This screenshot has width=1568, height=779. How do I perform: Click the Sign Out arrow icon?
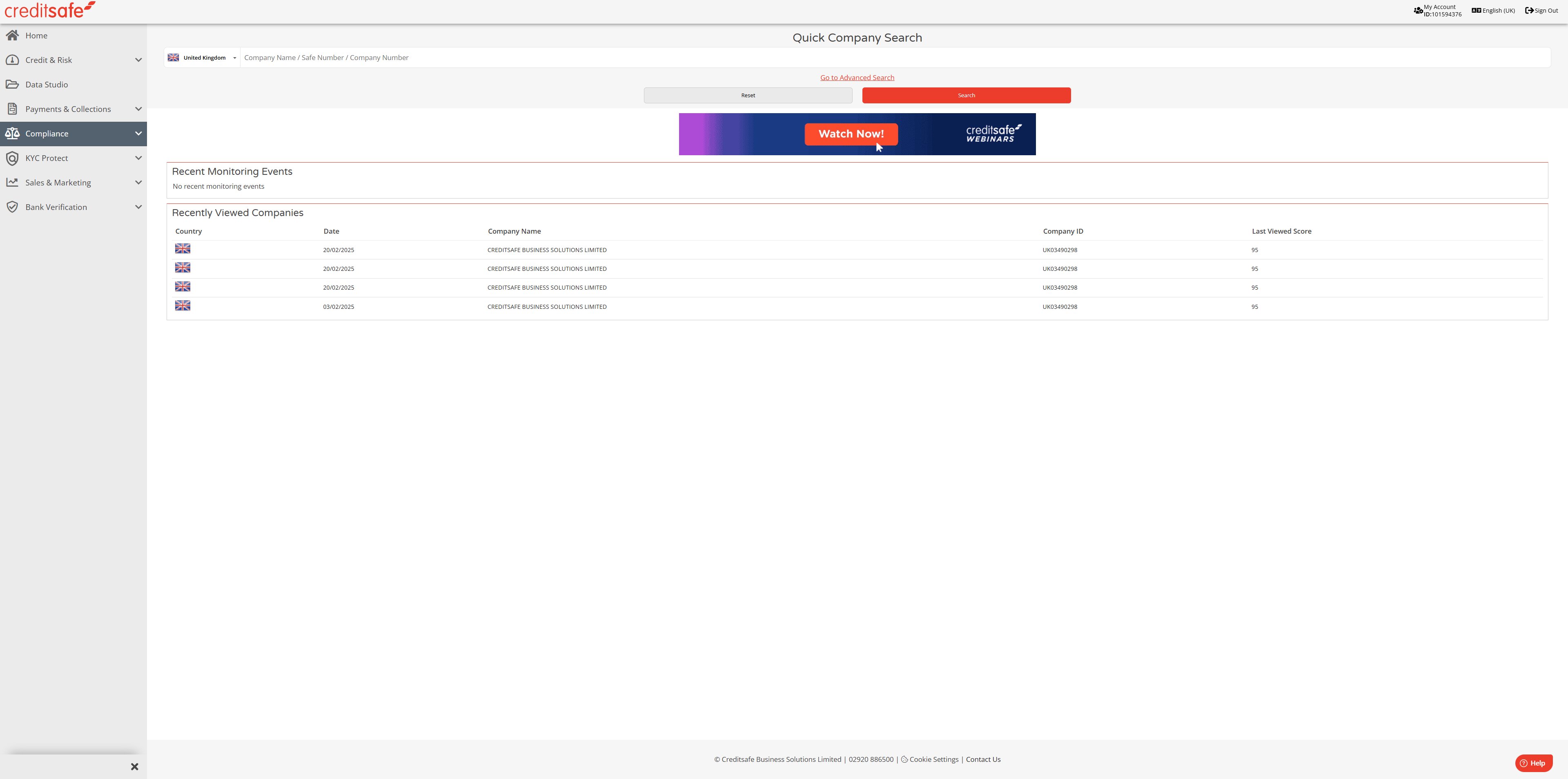pyautogui.click(x=1529, y=10)
